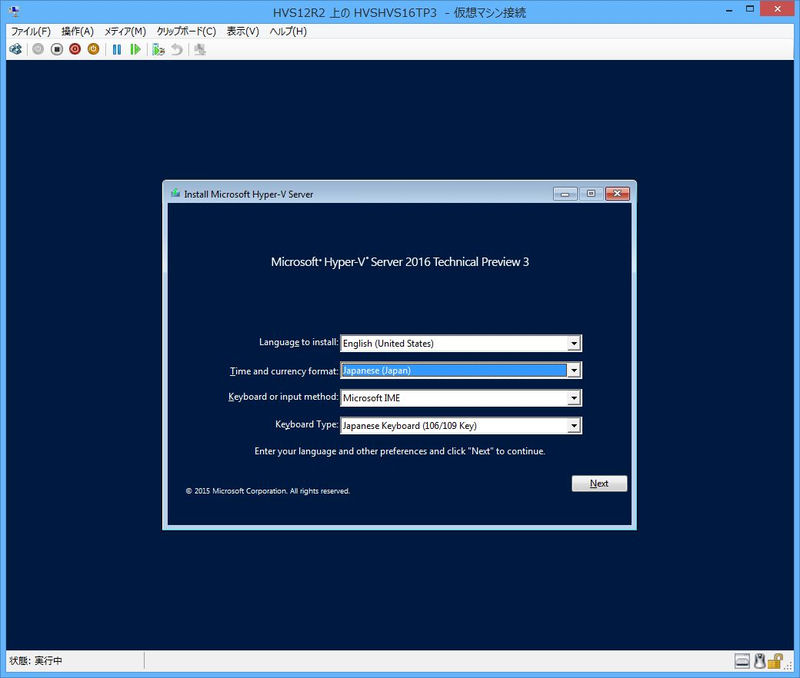Minimize the Install Hyper-V Server dialog

(x=565, y=194)
